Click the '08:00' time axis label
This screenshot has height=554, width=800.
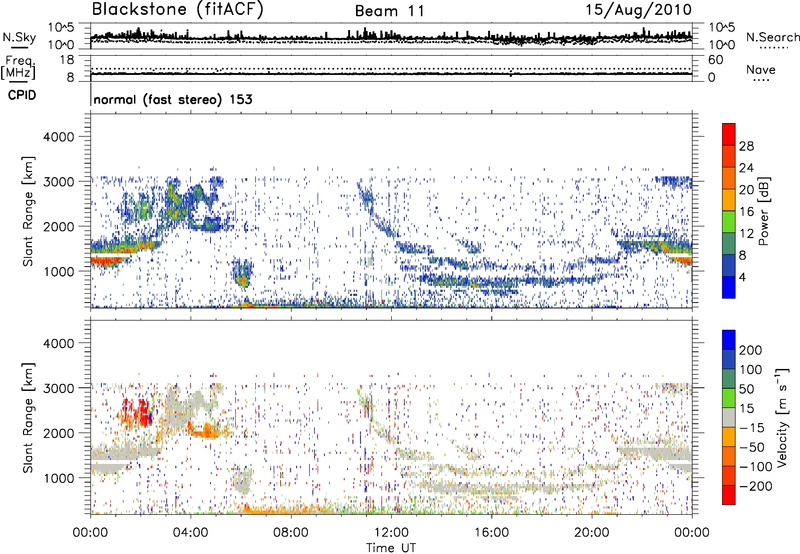pos(291,533)
